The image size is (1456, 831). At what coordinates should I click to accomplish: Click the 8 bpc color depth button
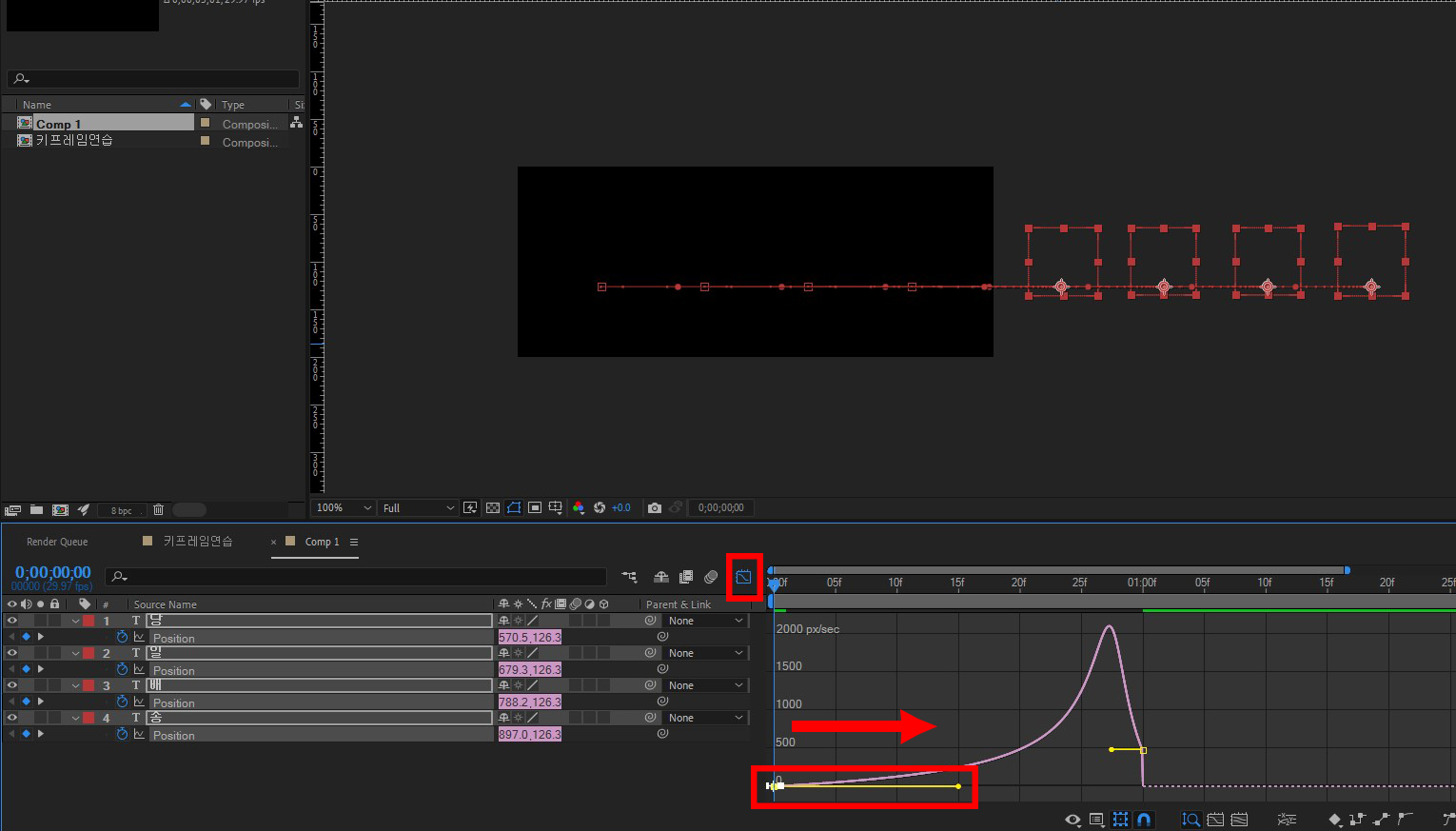point(122,510)
